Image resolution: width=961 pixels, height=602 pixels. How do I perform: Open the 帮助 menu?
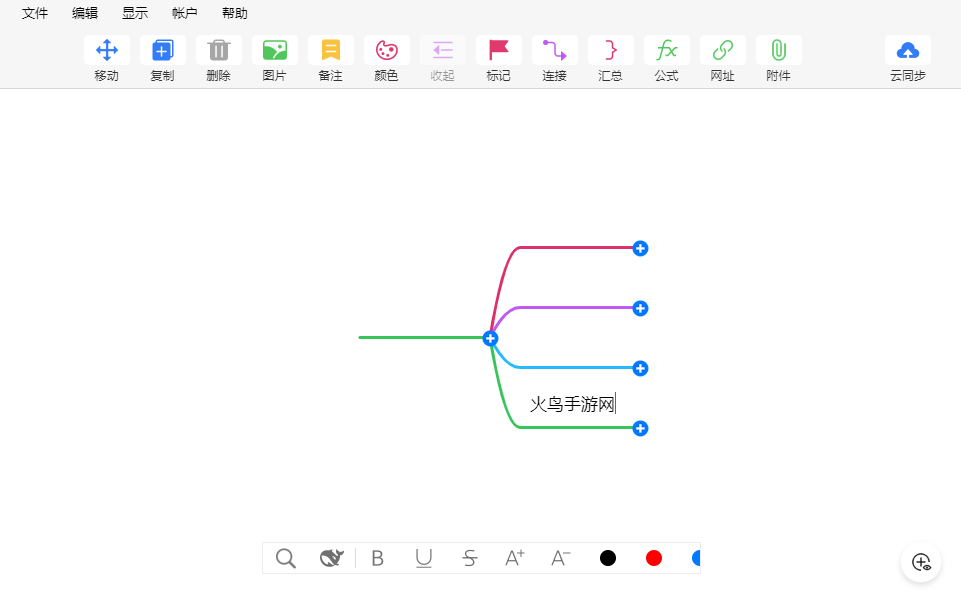[x=235, y=13]
